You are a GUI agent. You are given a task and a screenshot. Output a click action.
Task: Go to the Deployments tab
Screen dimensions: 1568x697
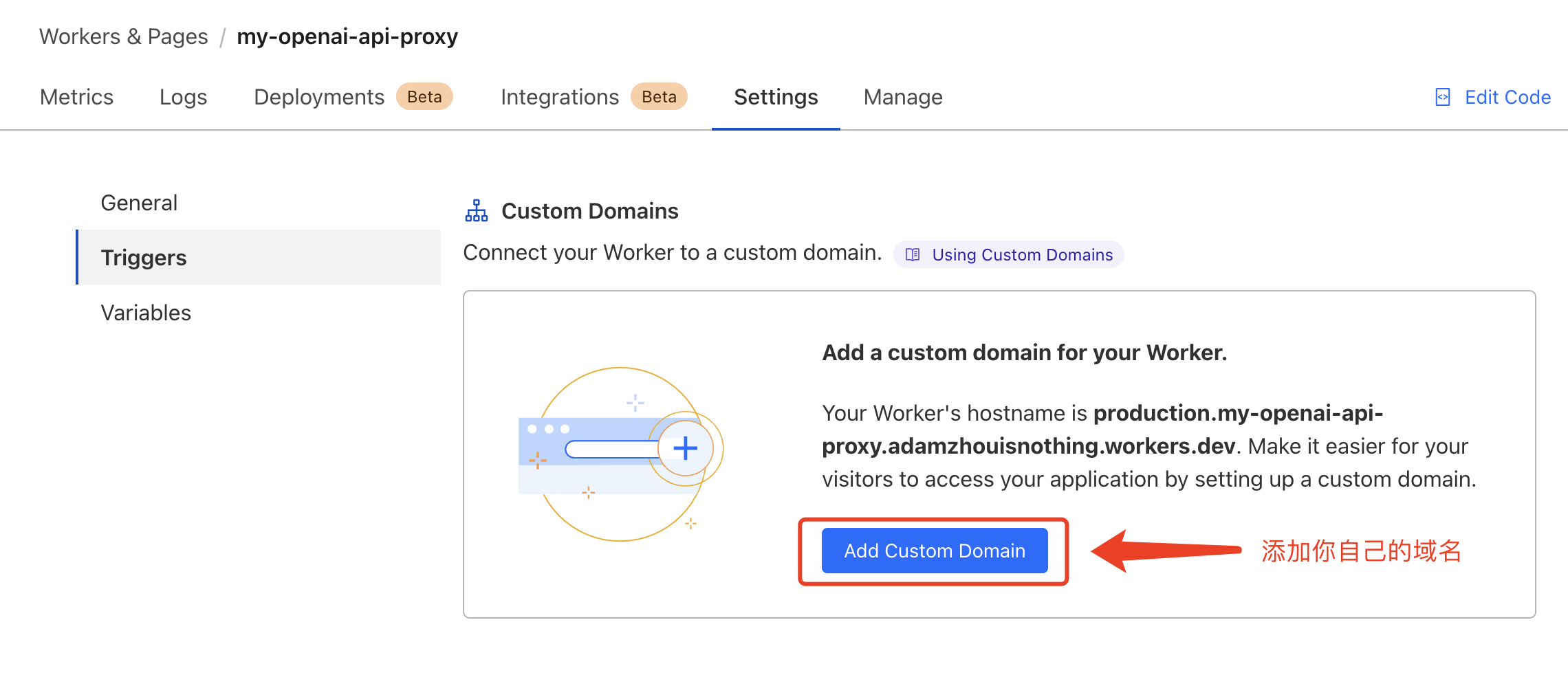pos(319,97)
